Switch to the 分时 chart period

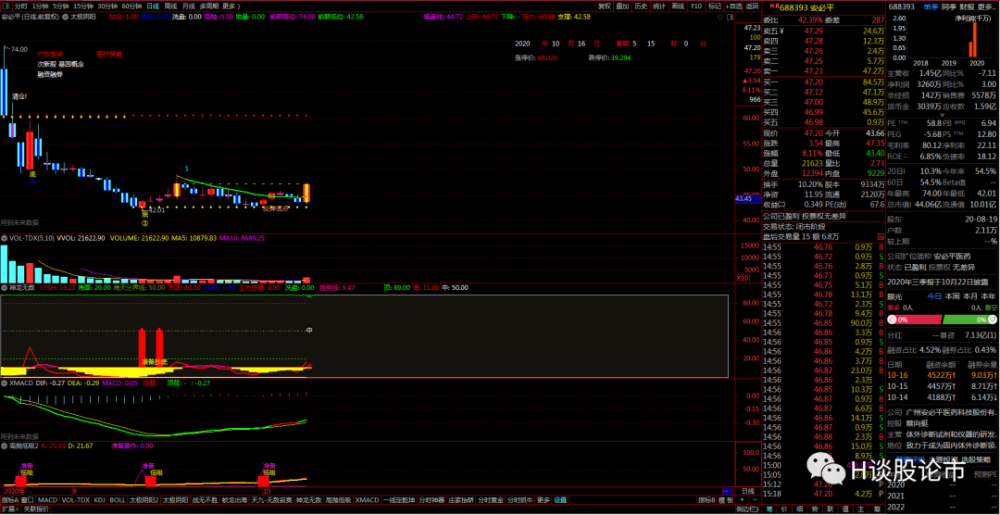coord(21,6)
